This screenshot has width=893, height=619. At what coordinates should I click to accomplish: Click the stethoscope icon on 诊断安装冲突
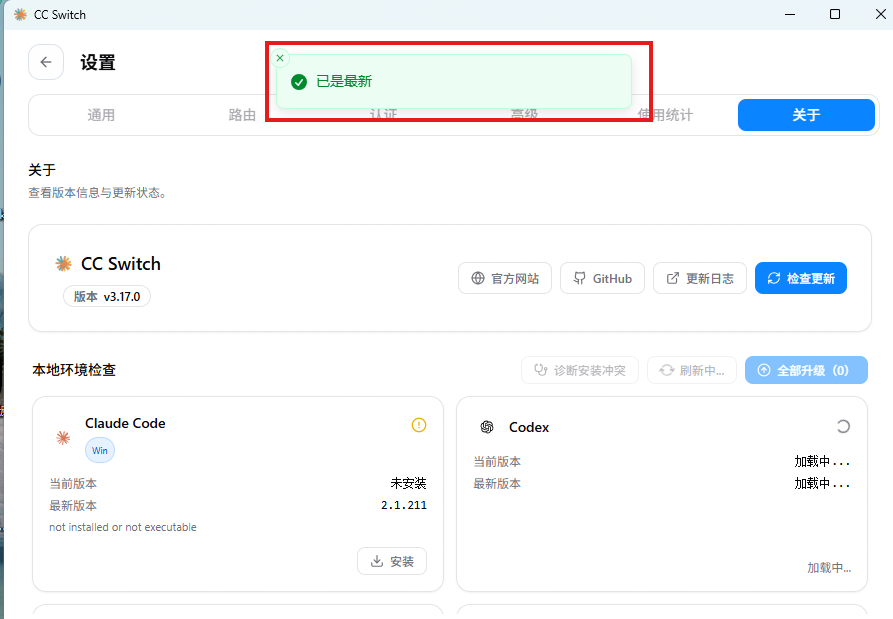540,370
